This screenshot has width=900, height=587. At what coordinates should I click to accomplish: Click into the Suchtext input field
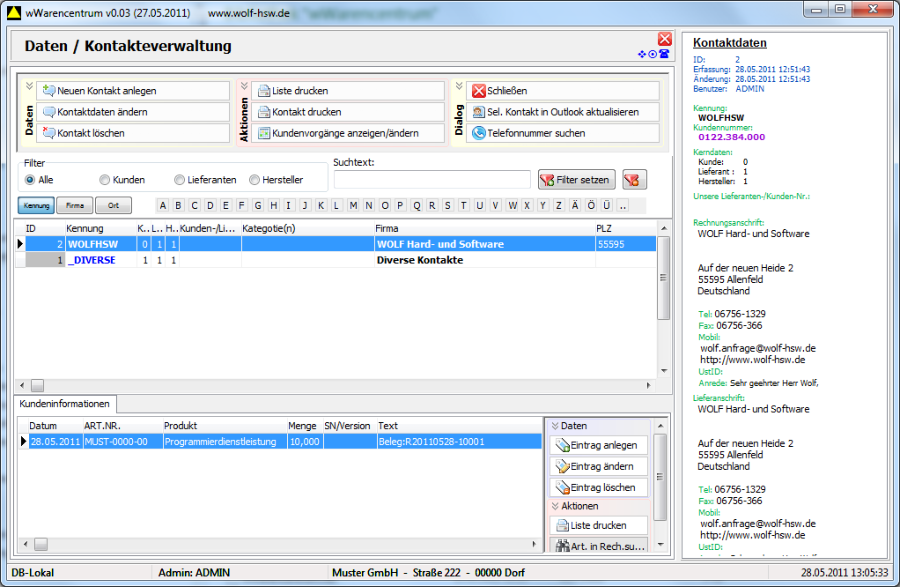pyautogui.click(x=432, y=180)
